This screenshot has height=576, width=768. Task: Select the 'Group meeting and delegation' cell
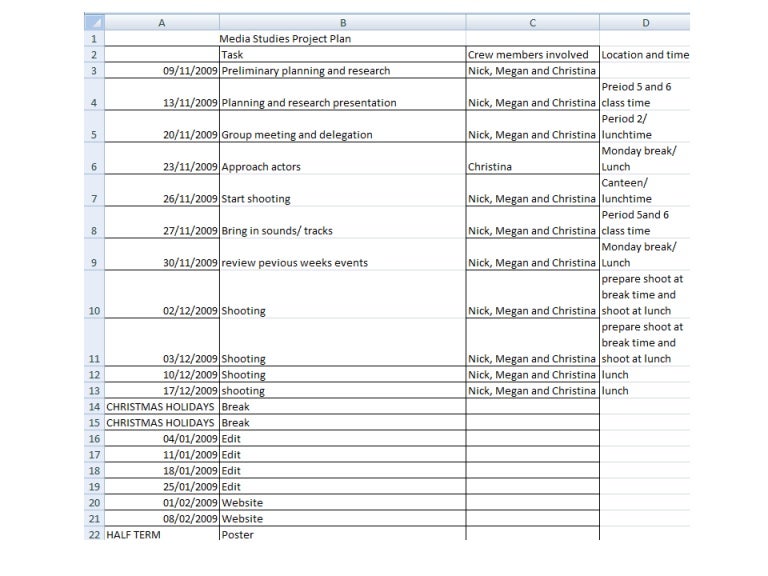click(342, 135)
